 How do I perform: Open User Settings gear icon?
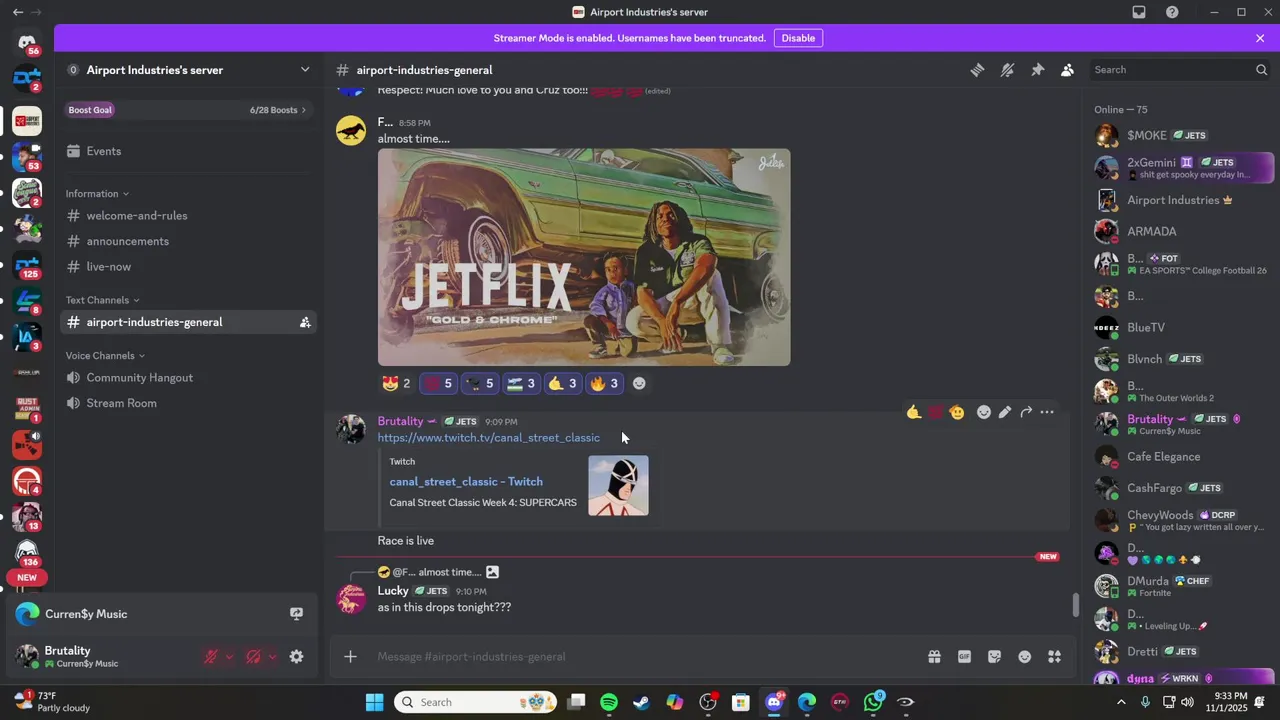coord(296,657)
